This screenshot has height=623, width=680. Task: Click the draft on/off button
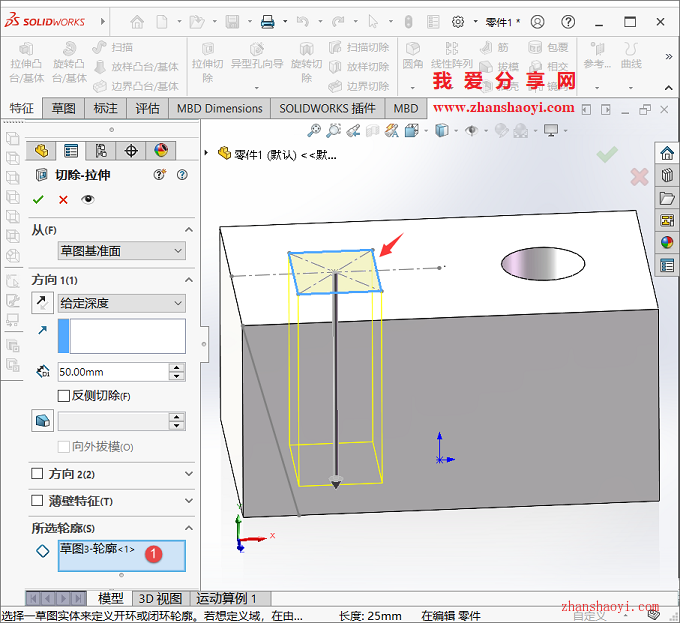[x=42, y=421]
